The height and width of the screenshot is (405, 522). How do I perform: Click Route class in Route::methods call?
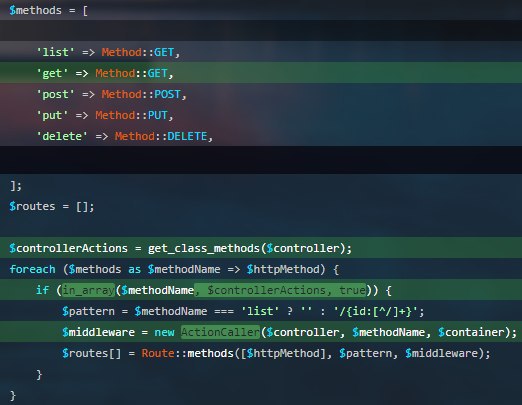(158, 353)
